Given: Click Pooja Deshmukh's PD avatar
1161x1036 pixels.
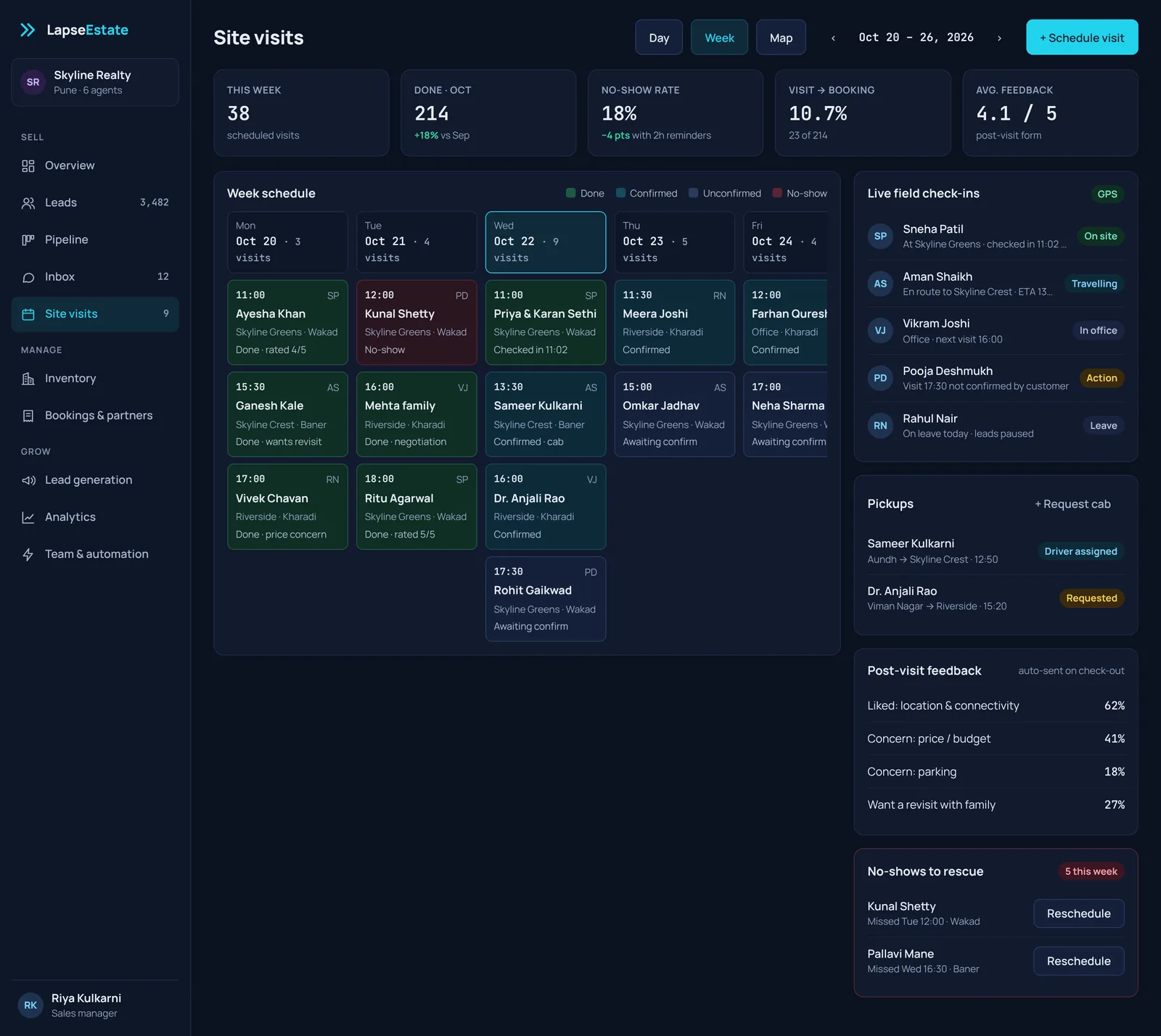Looking at the screenshot, I should point(880,378).
